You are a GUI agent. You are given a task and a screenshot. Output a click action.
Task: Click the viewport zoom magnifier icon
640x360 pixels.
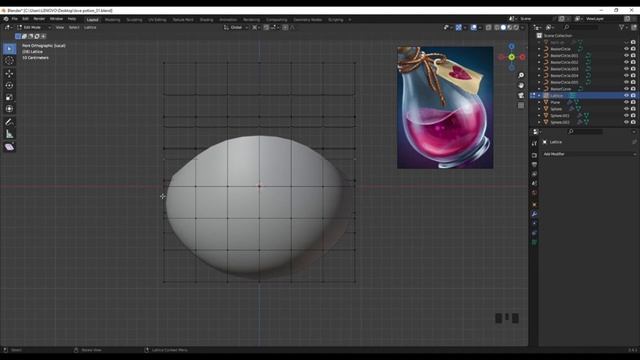(521, 76)
